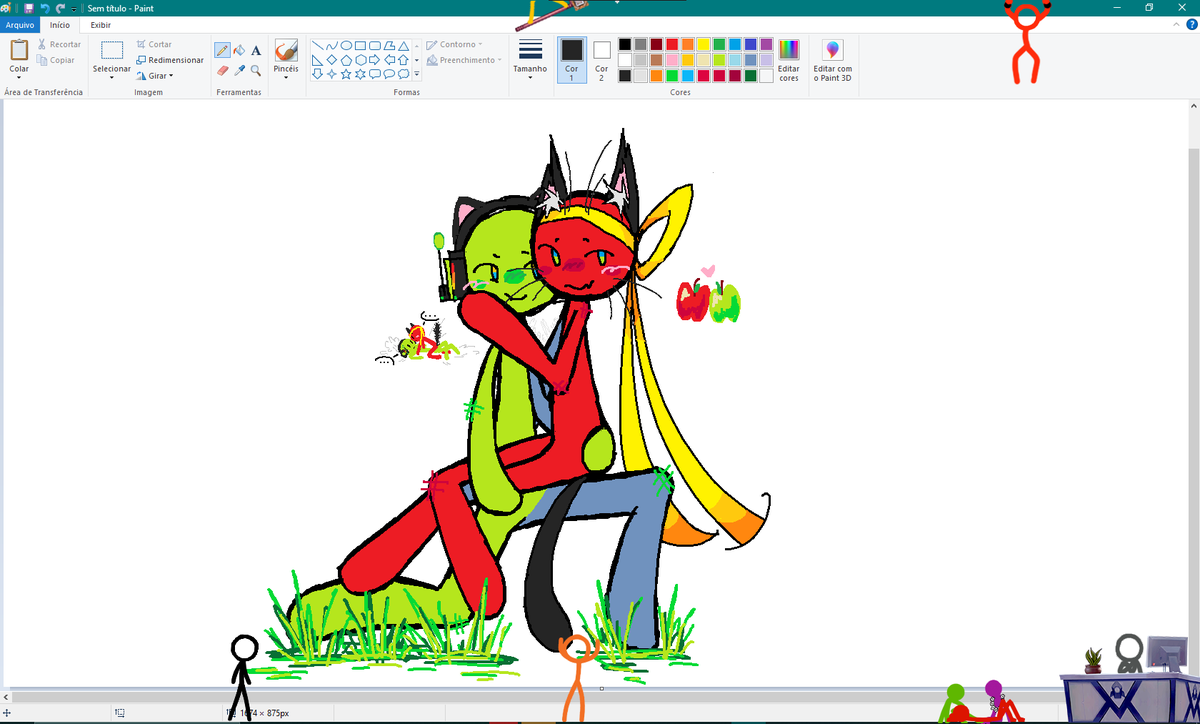
Task: Choose the Triangle shape
Action: point(403,45)
